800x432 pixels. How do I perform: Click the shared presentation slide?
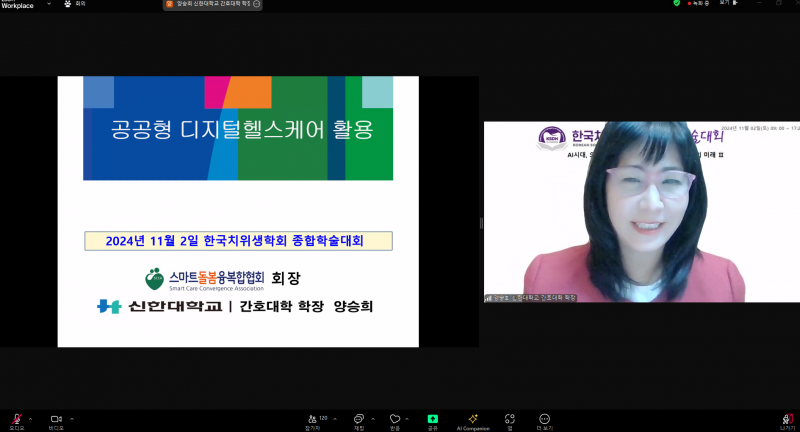click(x=237, y=211)
